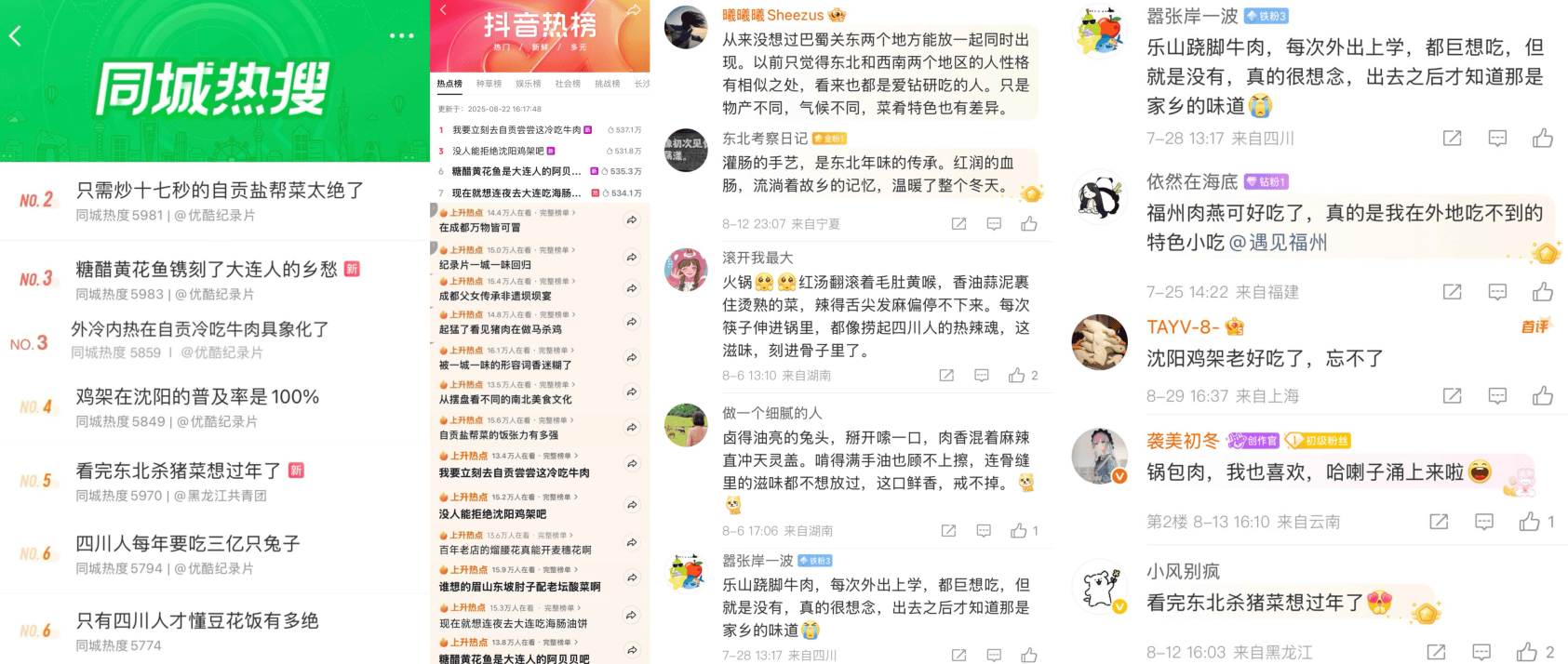Viewport: 1568px width, 664px height.
Task: Reply to 滚开我最大's hotpot comment
Action: [982, 376]
